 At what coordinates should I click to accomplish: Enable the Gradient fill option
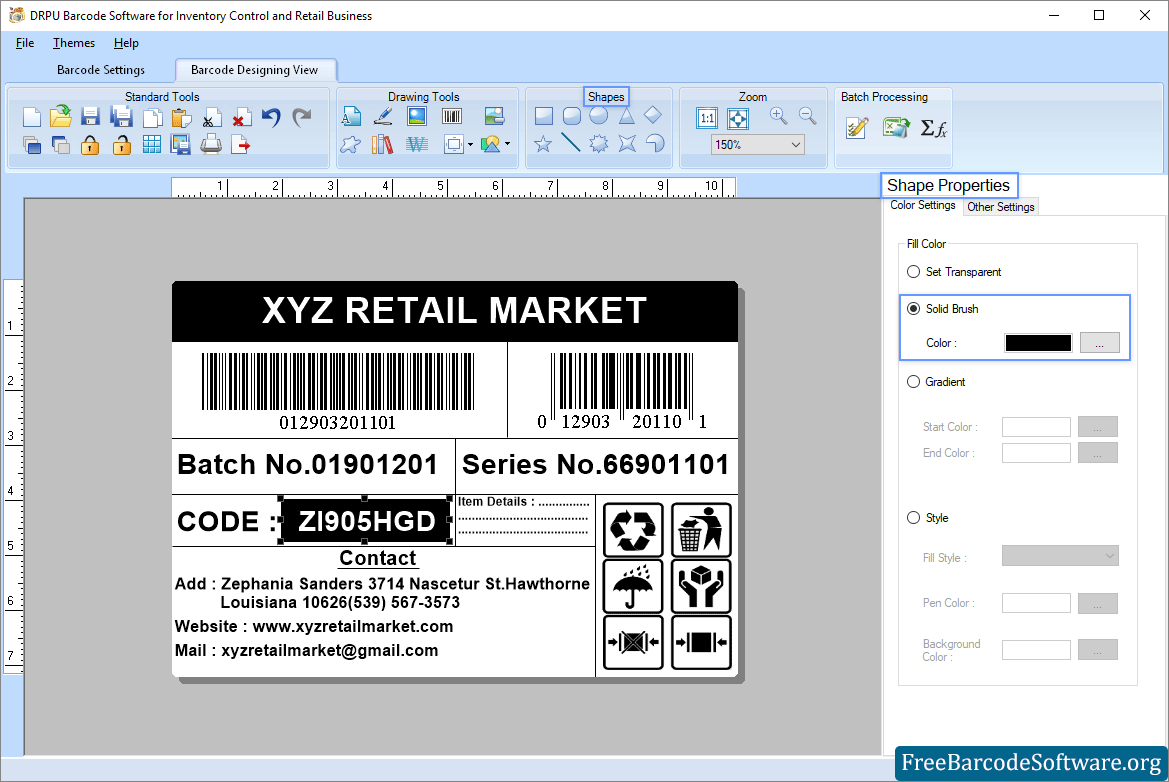click(x=913, y=382)
